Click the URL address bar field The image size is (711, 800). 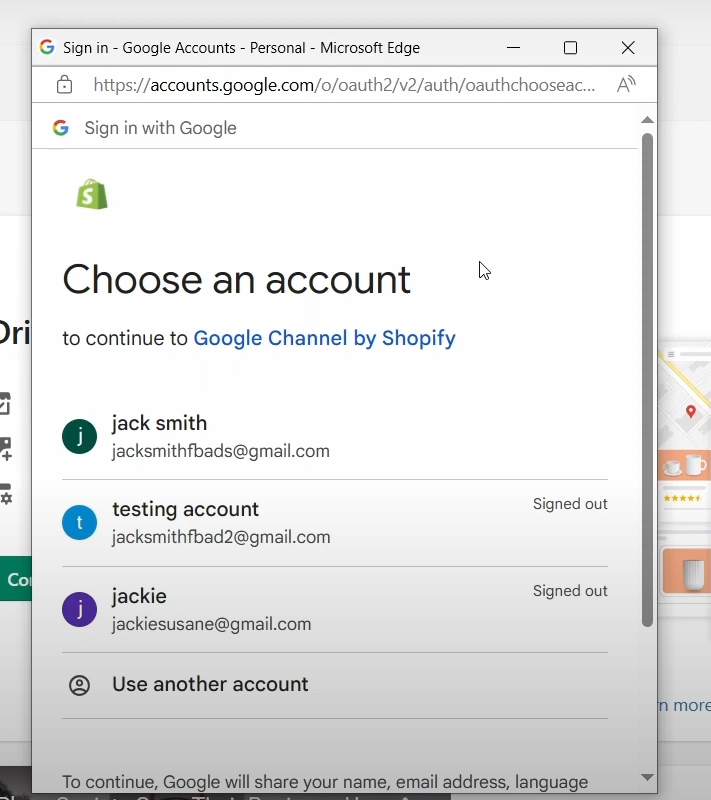coord(343,85)
